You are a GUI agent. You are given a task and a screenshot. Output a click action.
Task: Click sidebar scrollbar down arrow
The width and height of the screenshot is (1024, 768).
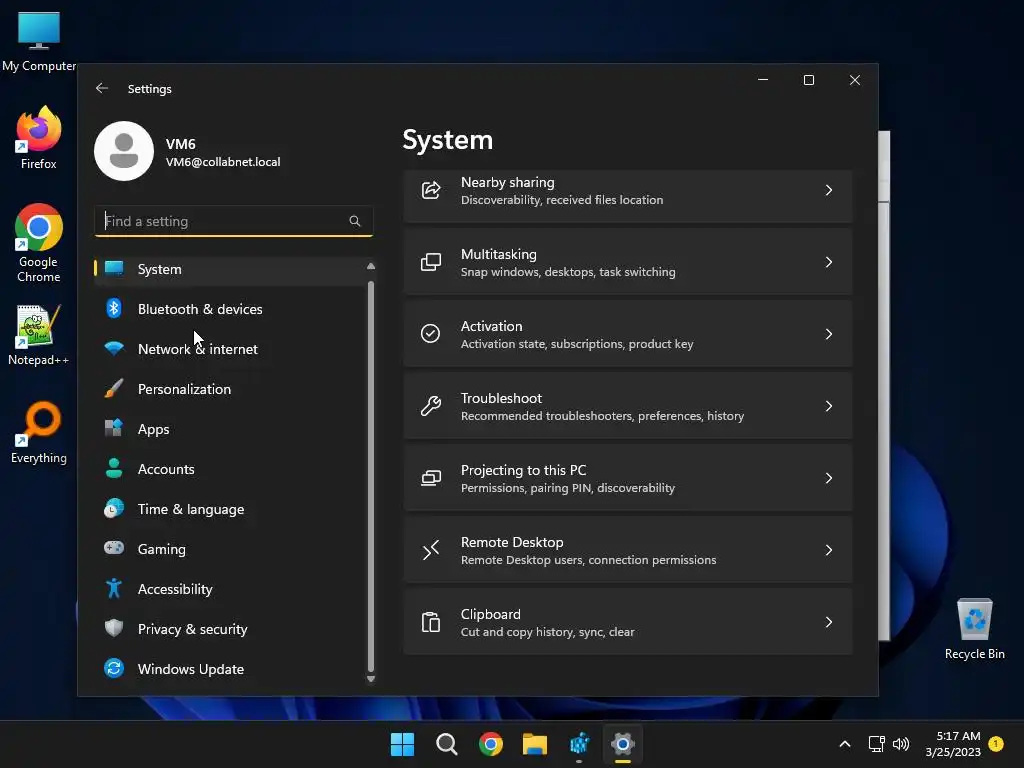(x=371, y=679)
